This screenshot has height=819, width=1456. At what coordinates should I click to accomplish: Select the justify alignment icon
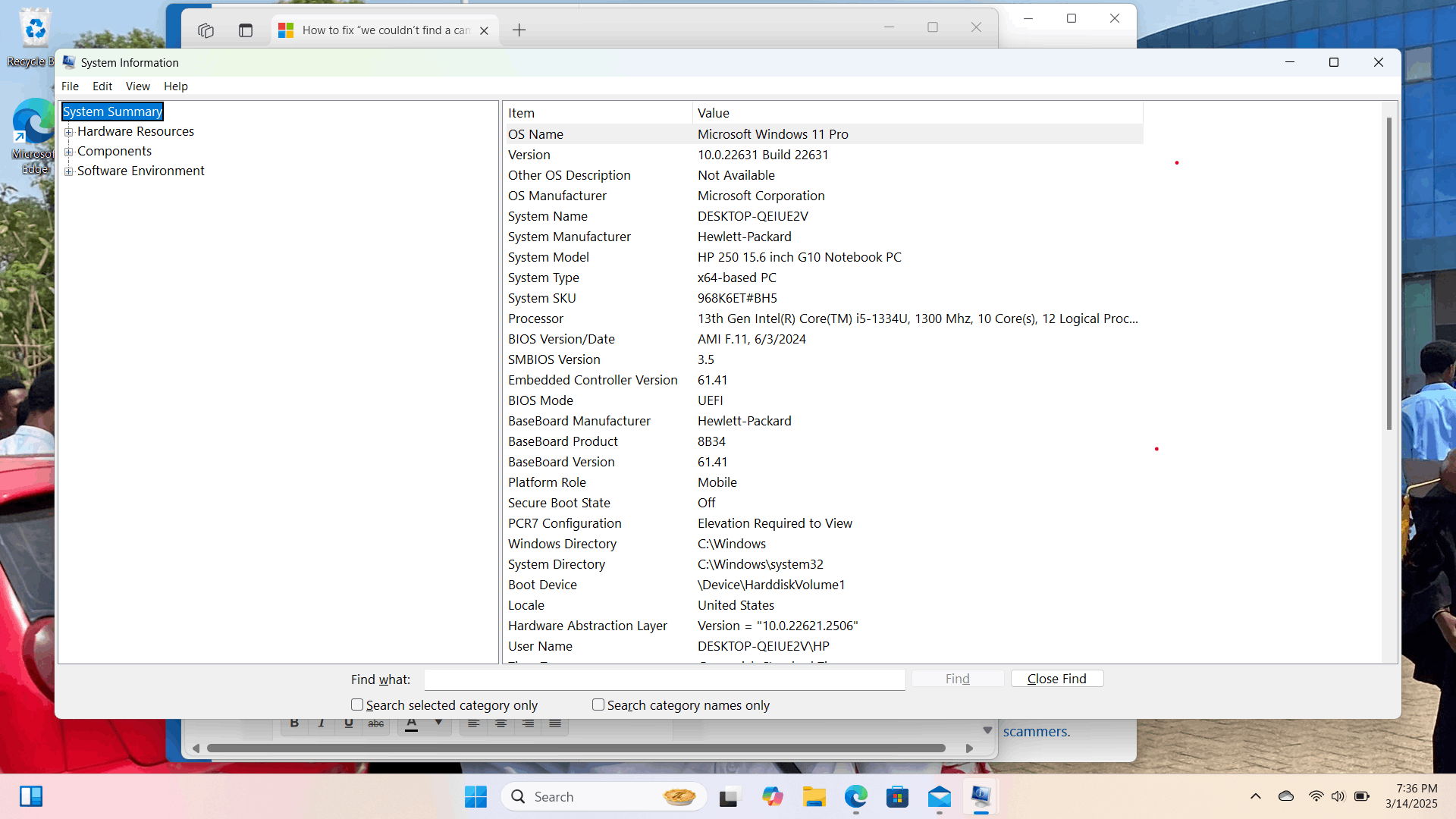554,724
